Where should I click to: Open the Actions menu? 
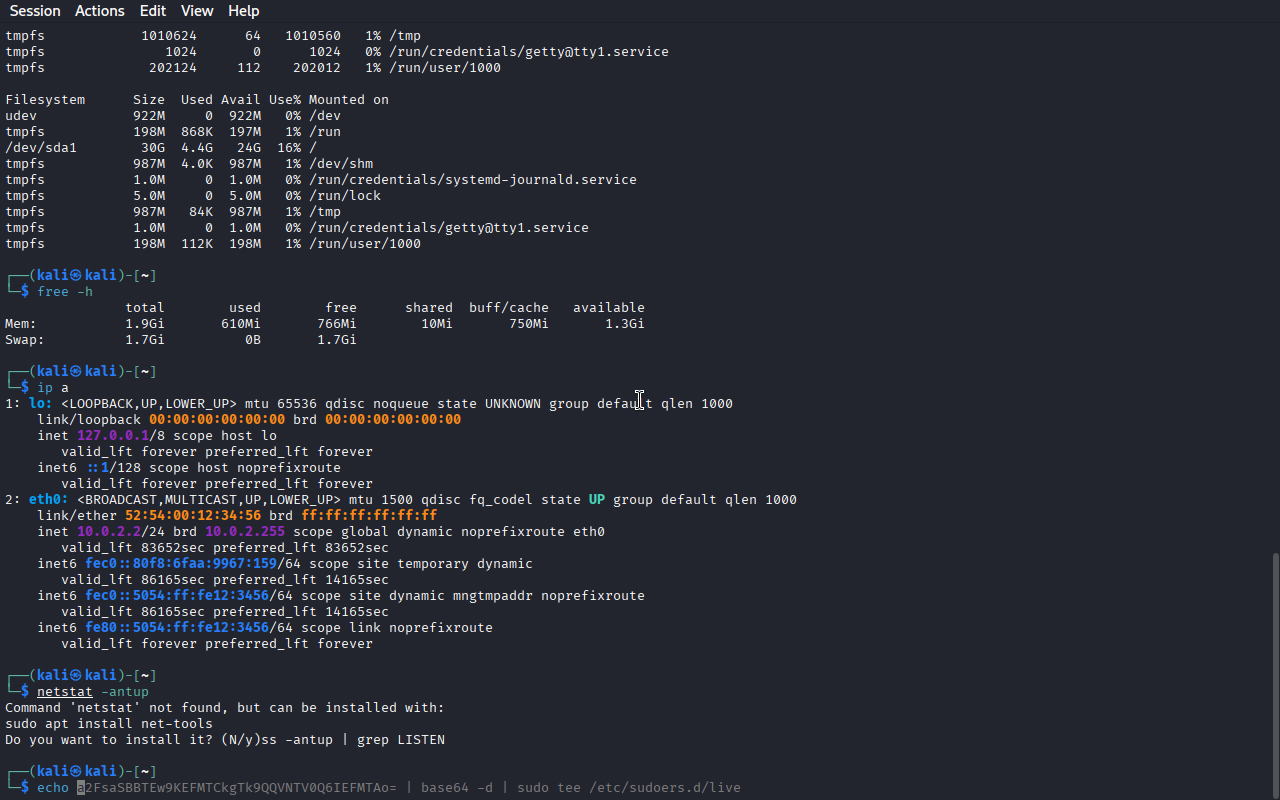click(x=100, y=11)
